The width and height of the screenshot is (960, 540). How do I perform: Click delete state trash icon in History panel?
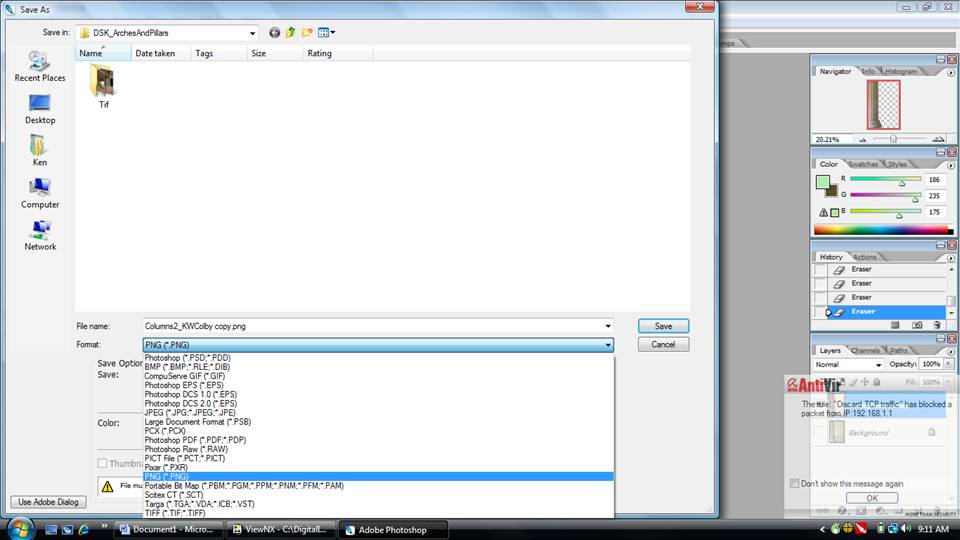(x=937, y=325)
